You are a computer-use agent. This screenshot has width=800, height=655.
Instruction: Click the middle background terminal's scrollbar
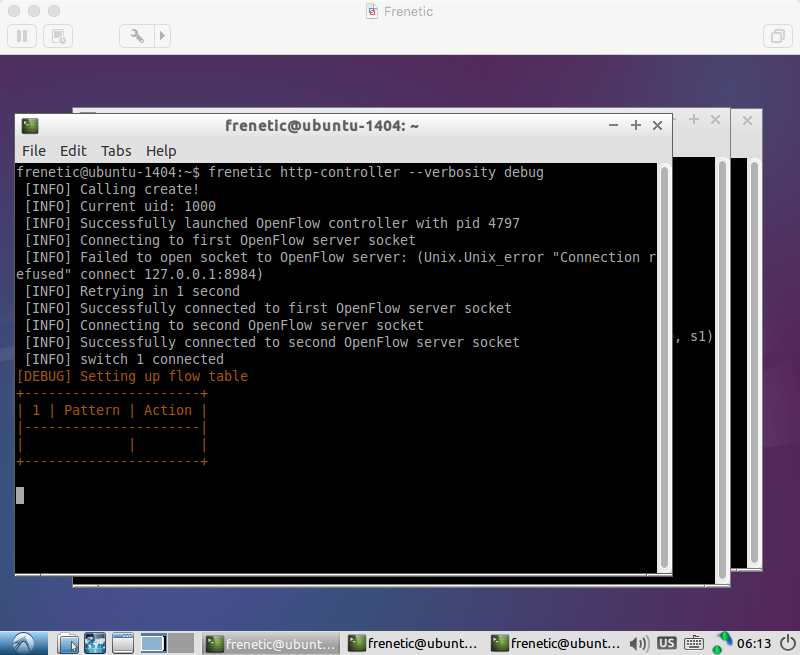[722, 370]
